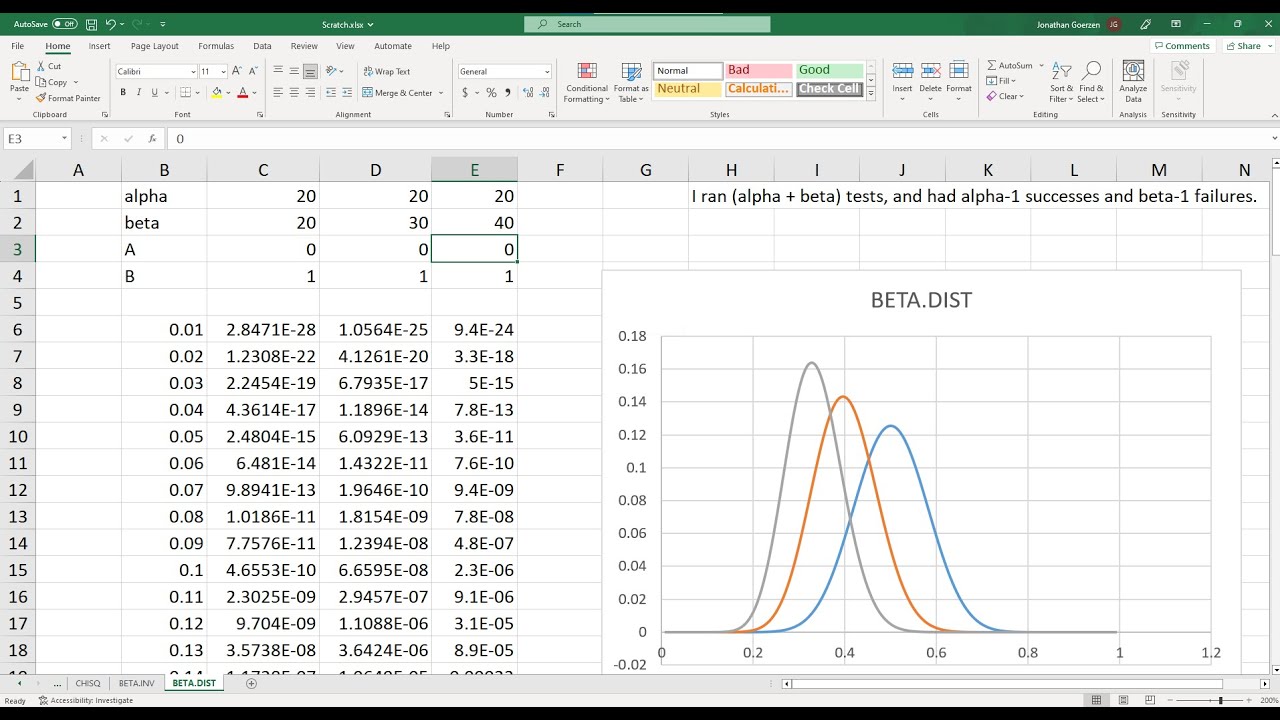Open the Page Layout ribbon tab
Image resolution: width=1280 pixels, height=720 pixels.
[154, 46]
